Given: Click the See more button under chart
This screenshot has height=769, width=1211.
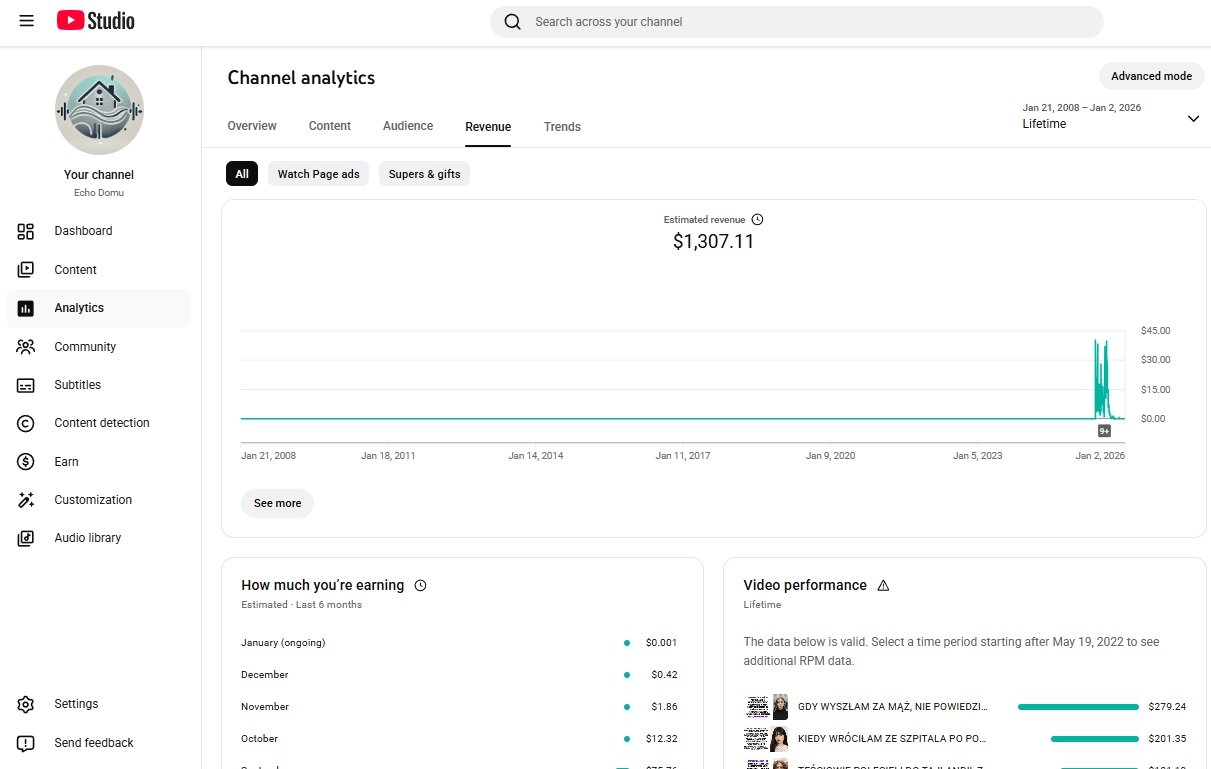Looking at the screenshot, I should 277,503.
